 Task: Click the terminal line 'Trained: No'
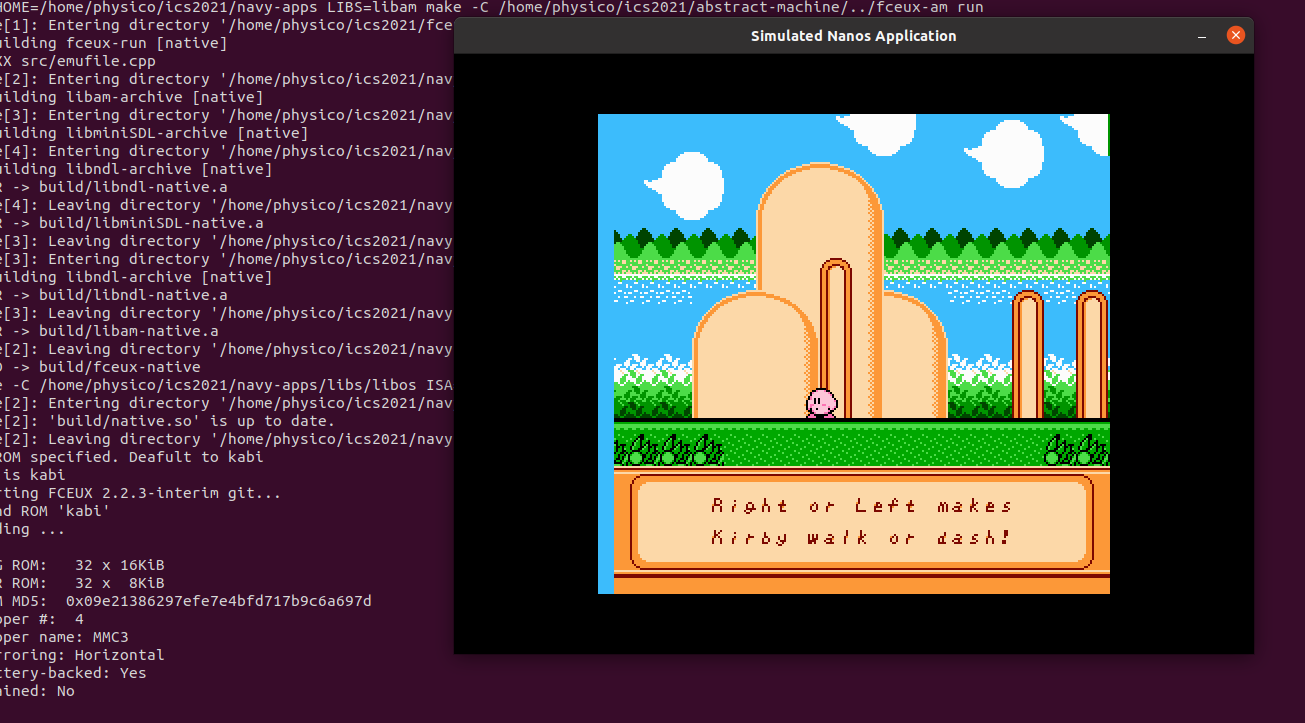coord(37,691)
